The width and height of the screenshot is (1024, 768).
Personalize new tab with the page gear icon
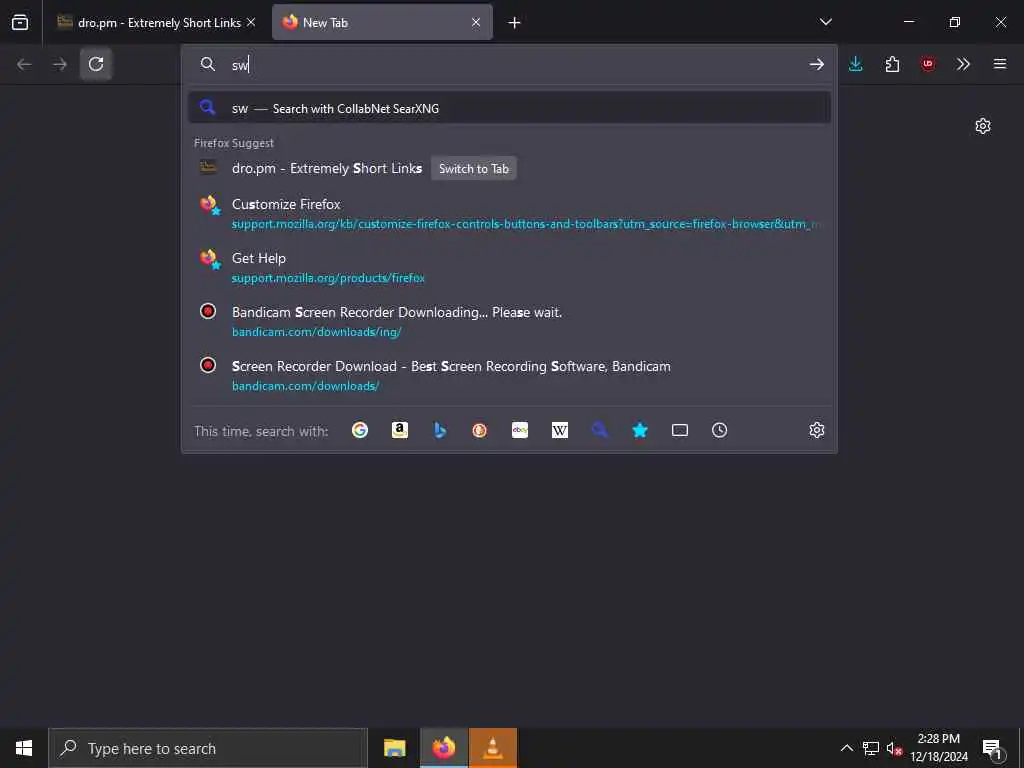tap(983, 126)
